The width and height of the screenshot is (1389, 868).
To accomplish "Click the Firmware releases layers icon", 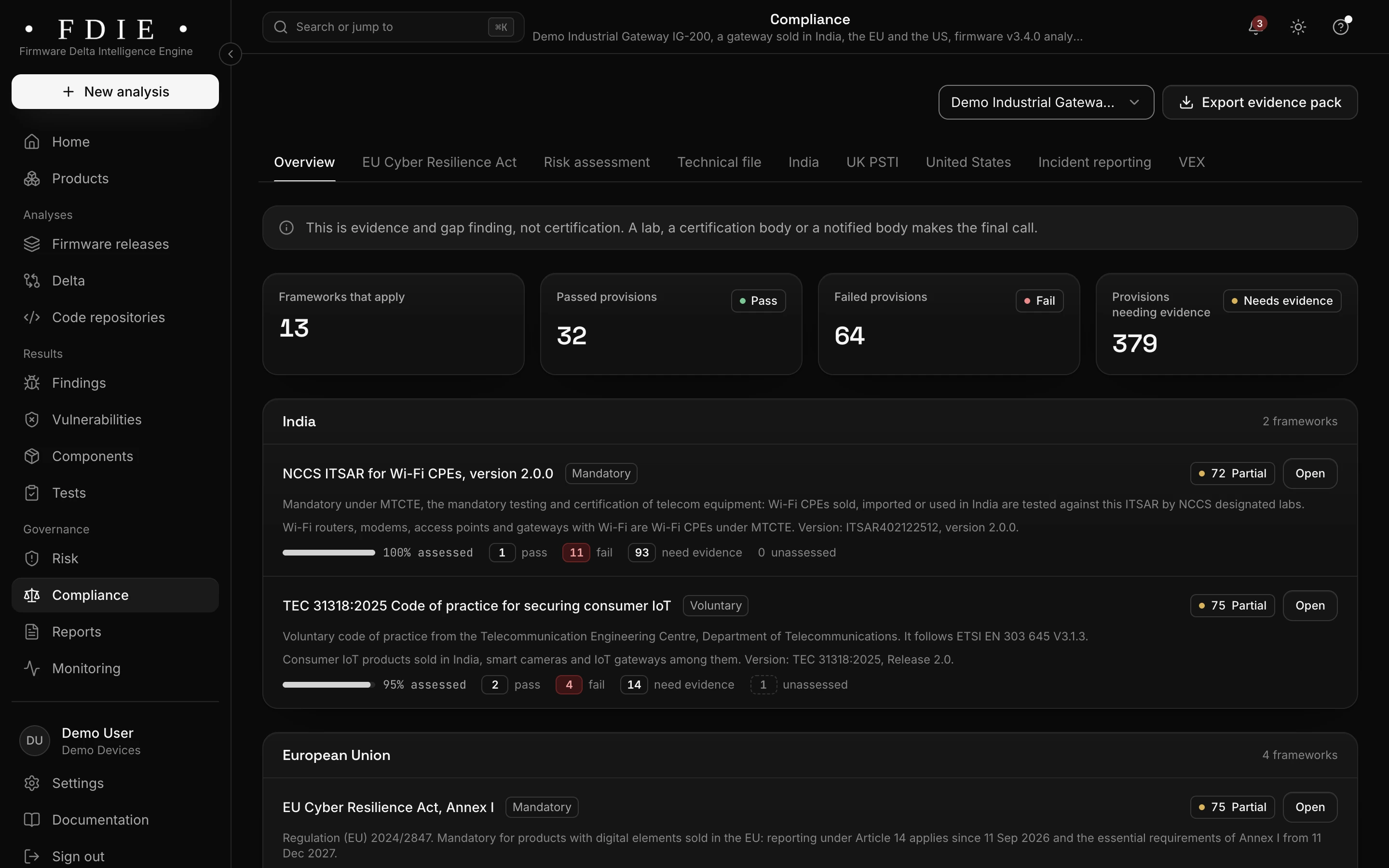I will tap(31, 244).
